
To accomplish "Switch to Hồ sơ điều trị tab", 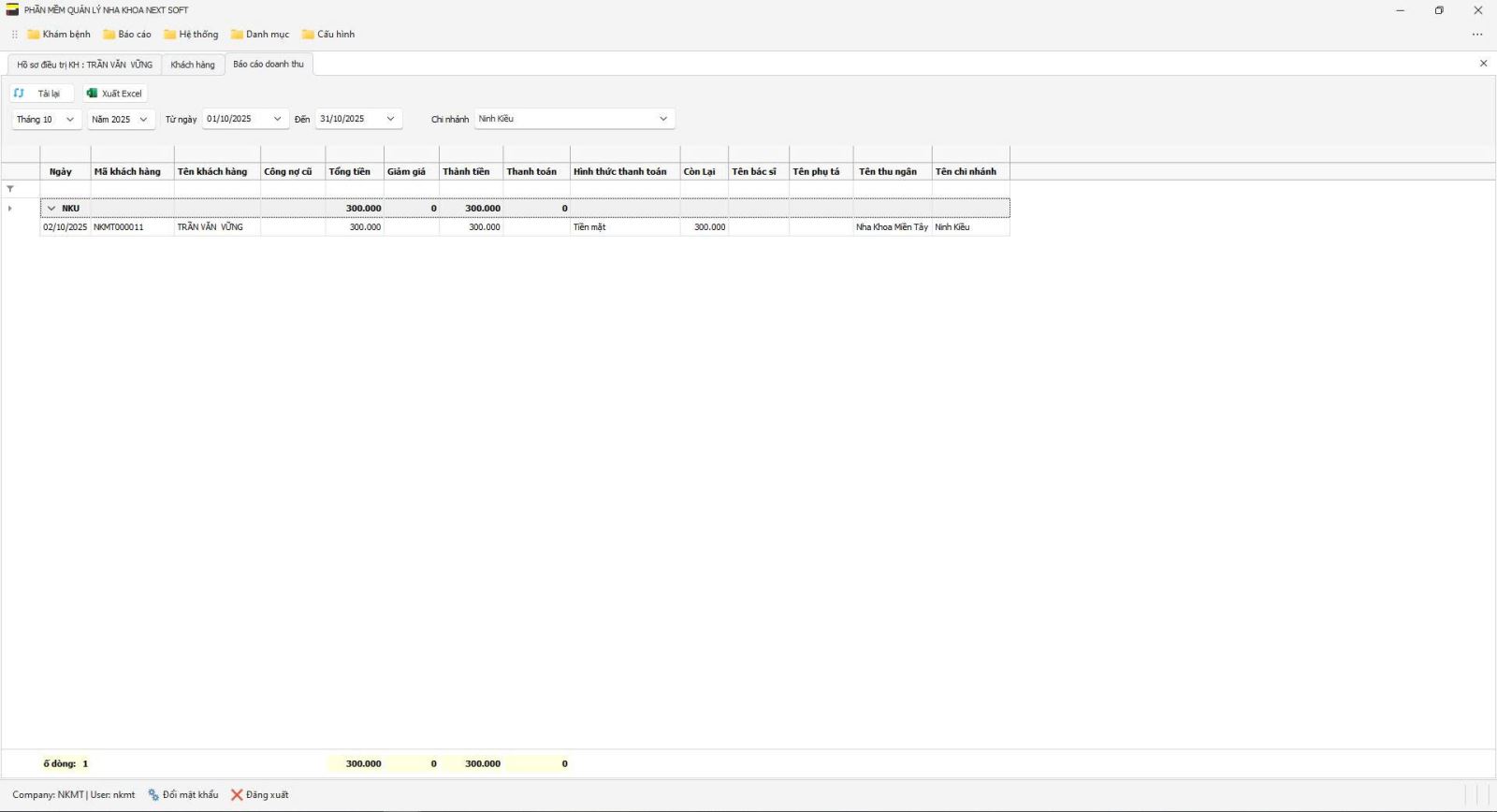I will [84, 65].
